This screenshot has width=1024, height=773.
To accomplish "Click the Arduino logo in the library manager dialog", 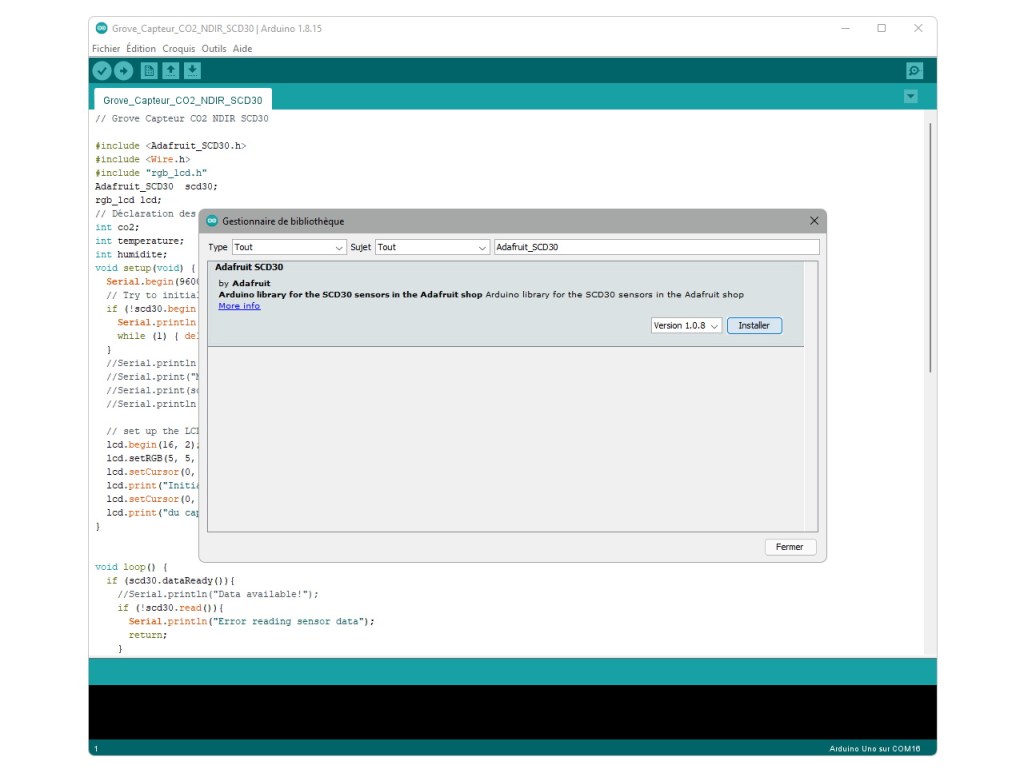I will tap(212, 221).
